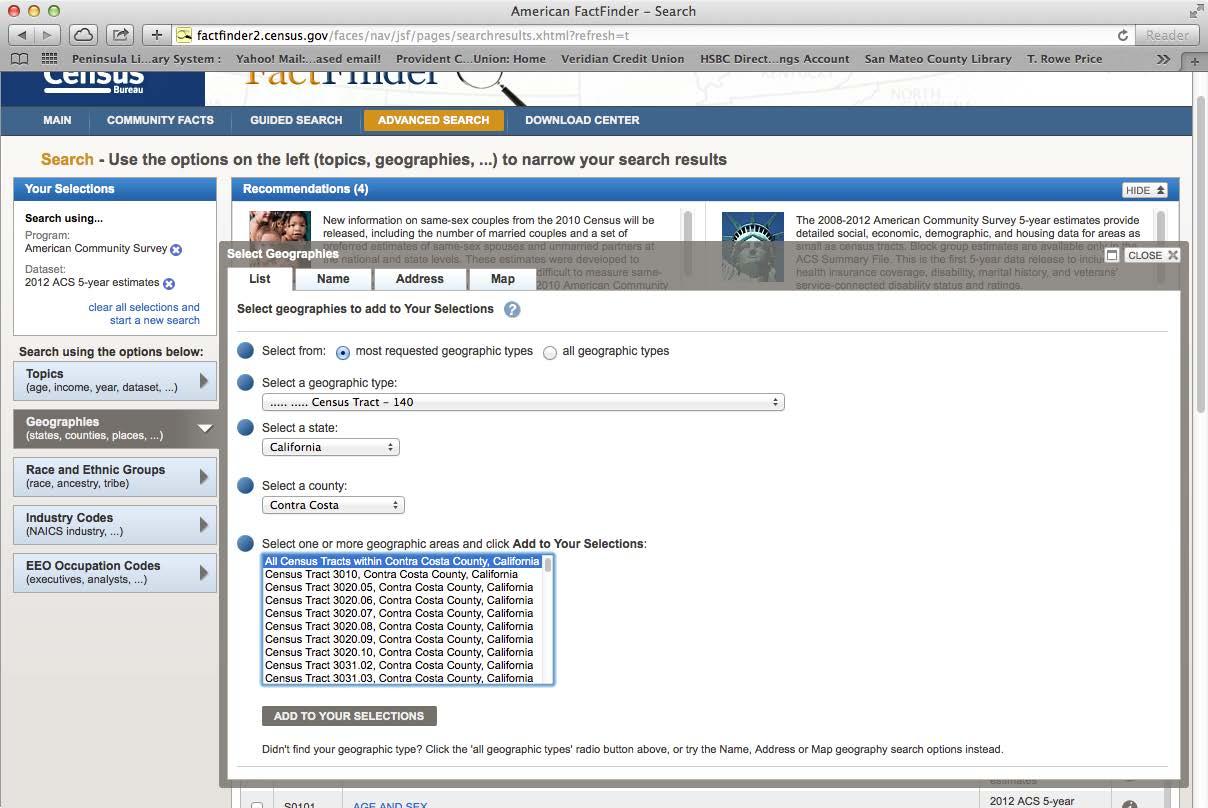Image resolution: width=1208 pixels, height=808 pixels.
Task: Open T. Rowe Price bookmark
Action: (1064, 59)
